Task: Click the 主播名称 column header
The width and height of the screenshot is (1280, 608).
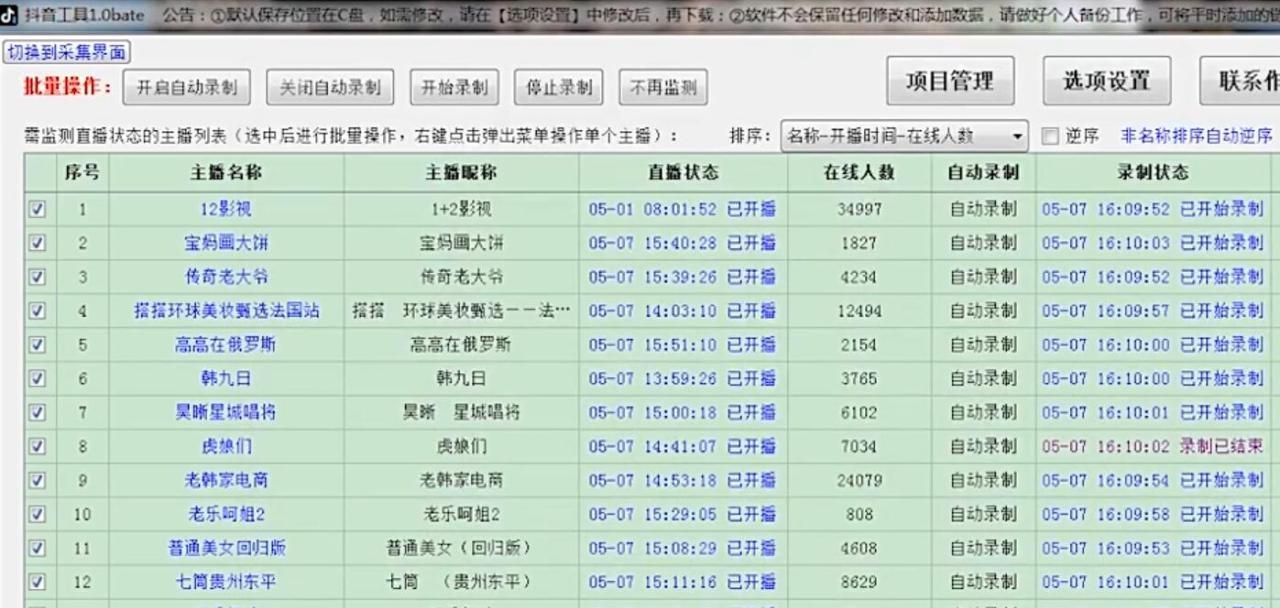Action: pos(226,172)
